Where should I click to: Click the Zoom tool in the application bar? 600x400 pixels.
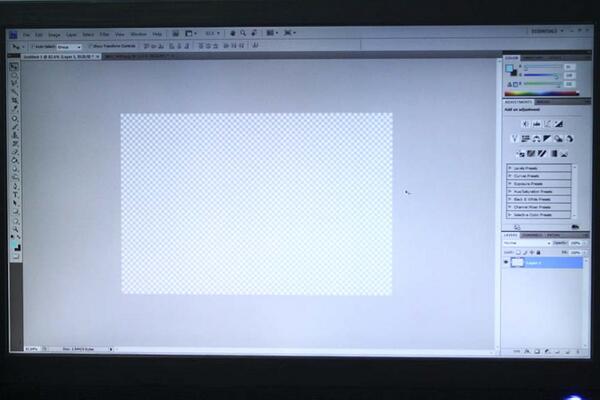pos(243,34)
